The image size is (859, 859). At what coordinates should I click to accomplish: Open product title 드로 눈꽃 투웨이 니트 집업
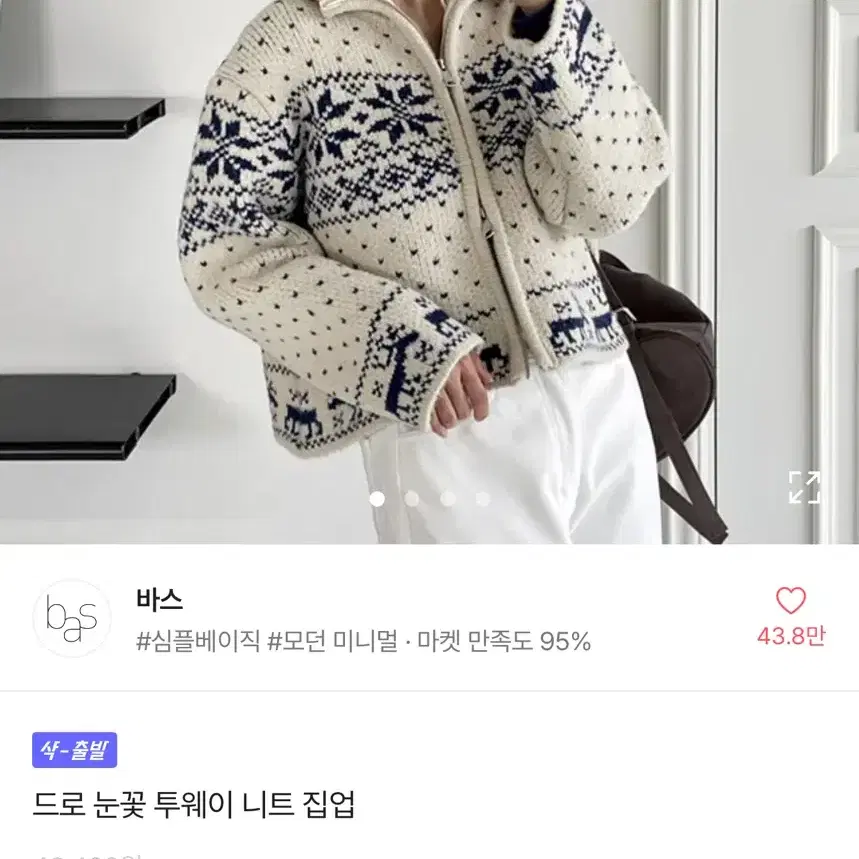[194, 804]
